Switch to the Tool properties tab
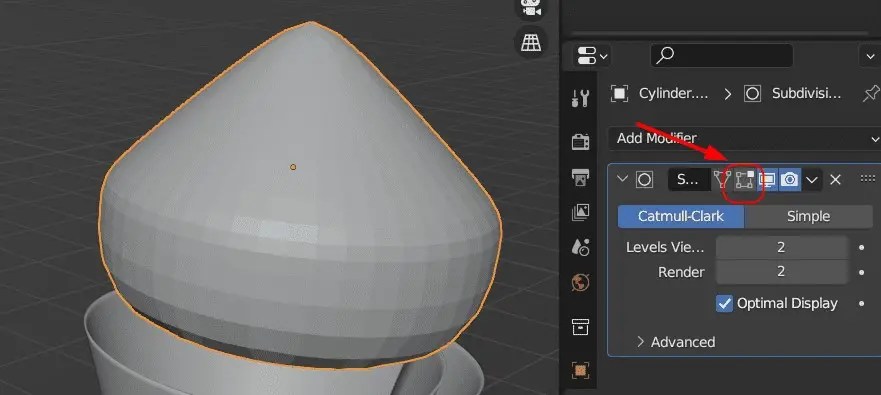This screenshot has height=395, width=881. [580, 99]
